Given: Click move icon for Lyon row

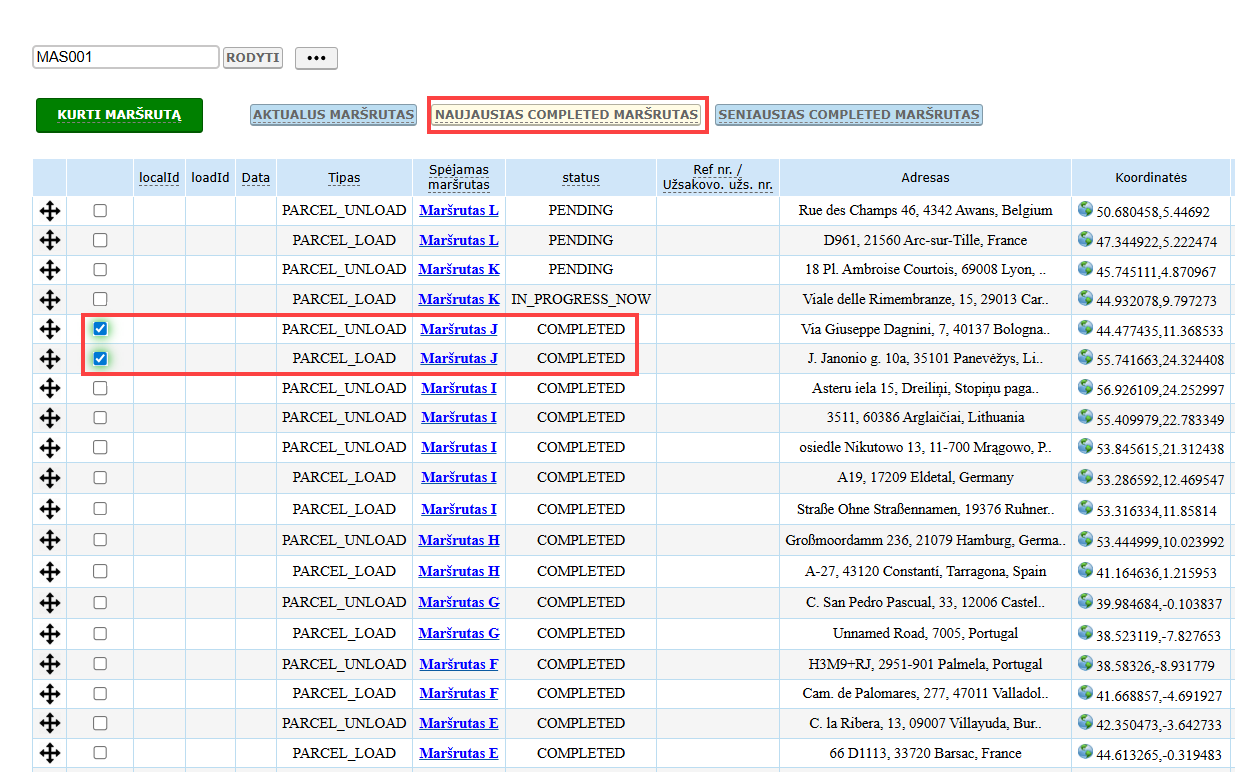Looking at the screenshot, I should tap(50, 270).
